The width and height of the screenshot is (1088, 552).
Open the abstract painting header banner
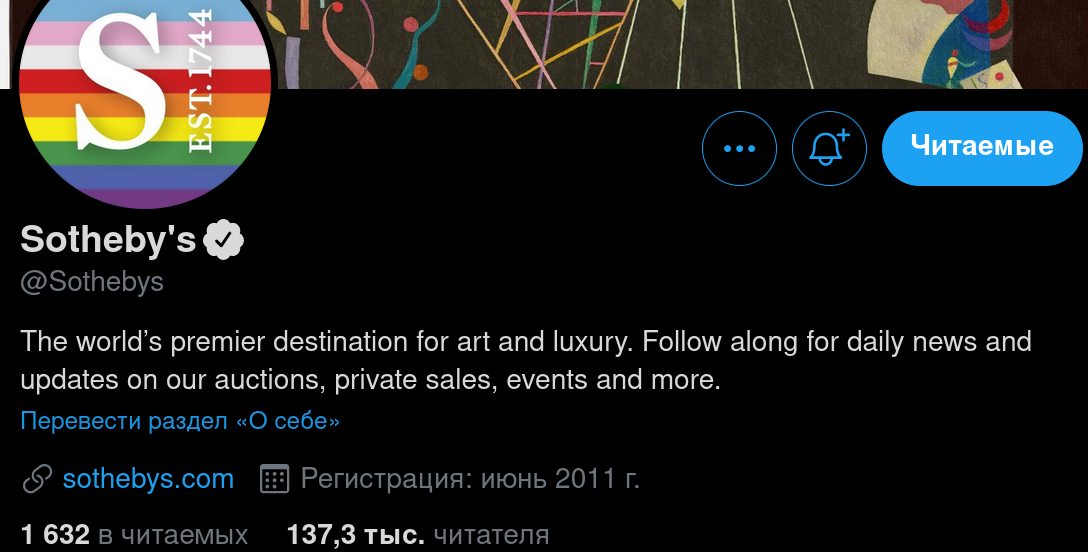point(680,44)
